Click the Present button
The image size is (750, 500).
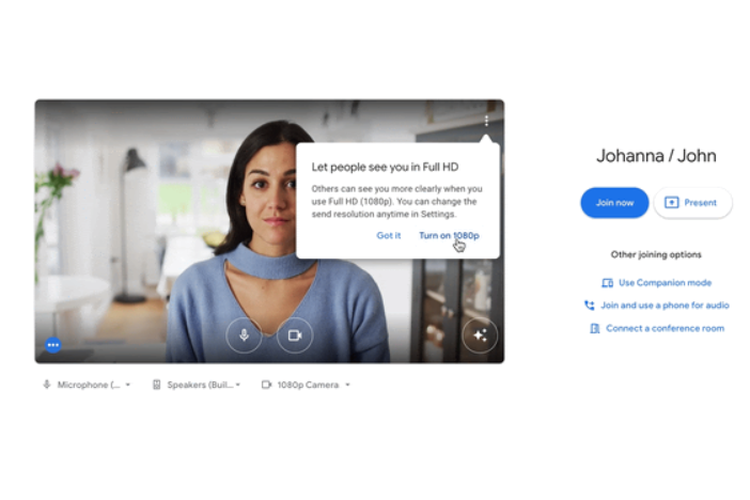(692, 202)
